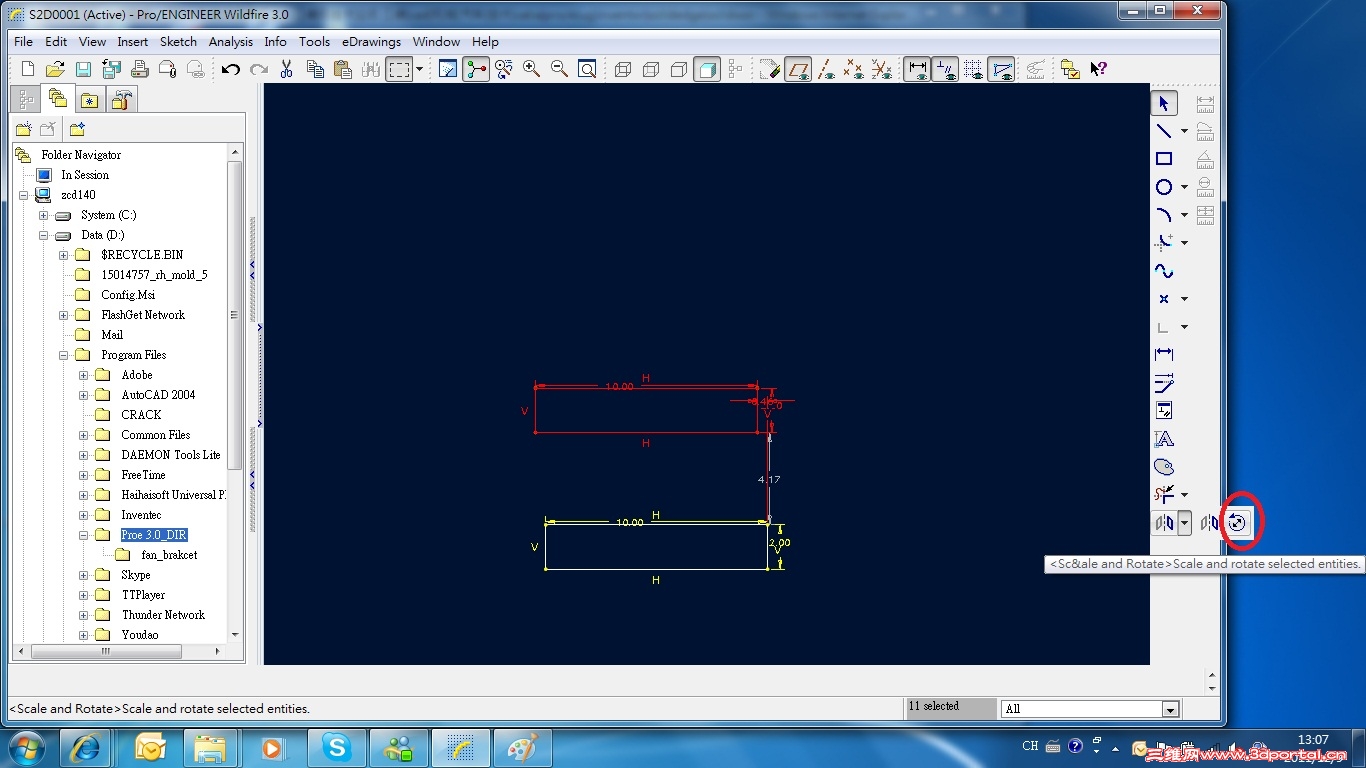Copy selected entities
This screenshot has height=768, width=1366.
point(315,69)
